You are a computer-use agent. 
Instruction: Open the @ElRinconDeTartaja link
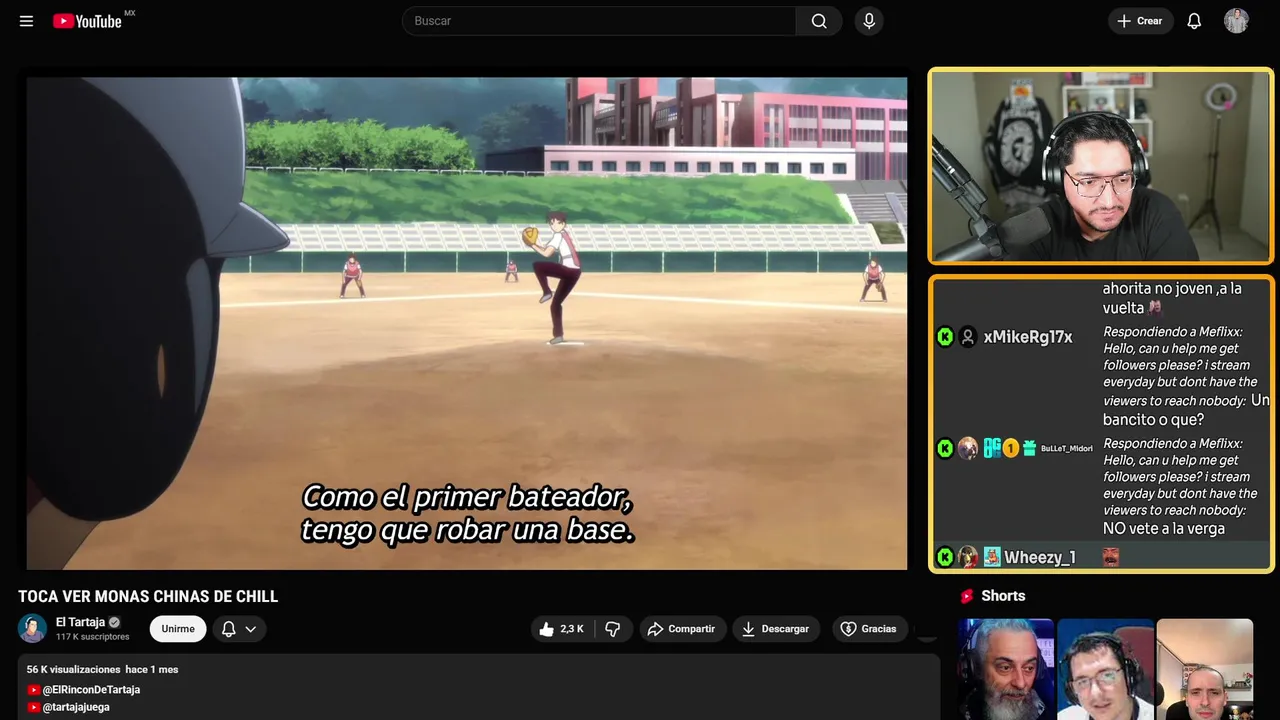[x=91, y=690]
